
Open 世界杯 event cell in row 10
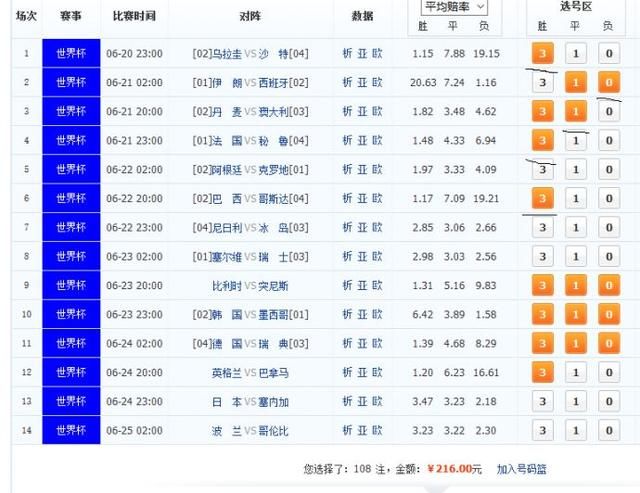click(x=71, y=315)
